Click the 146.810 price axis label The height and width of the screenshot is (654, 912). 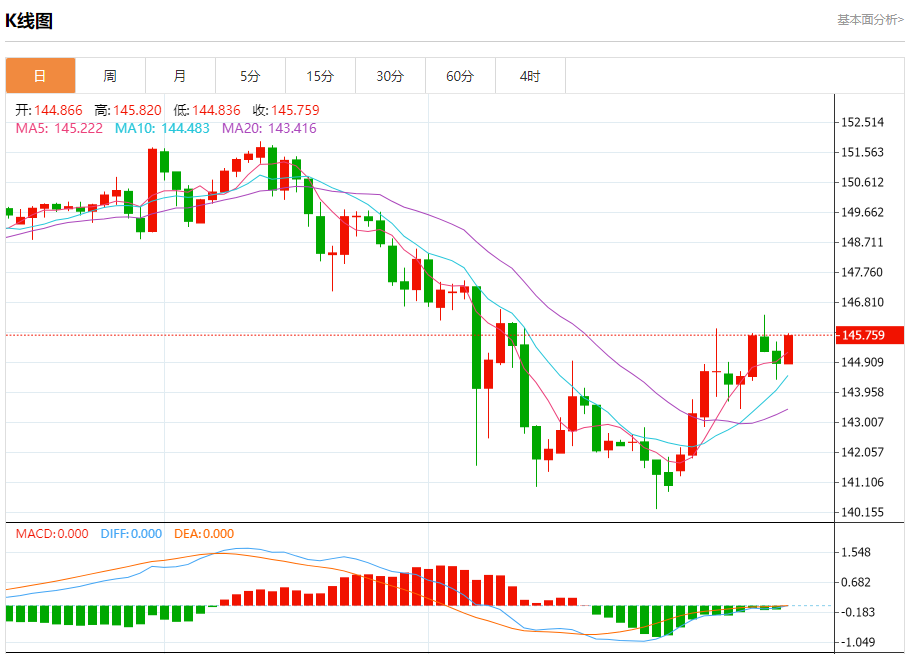pyautogui.click(x=863, y=302)
